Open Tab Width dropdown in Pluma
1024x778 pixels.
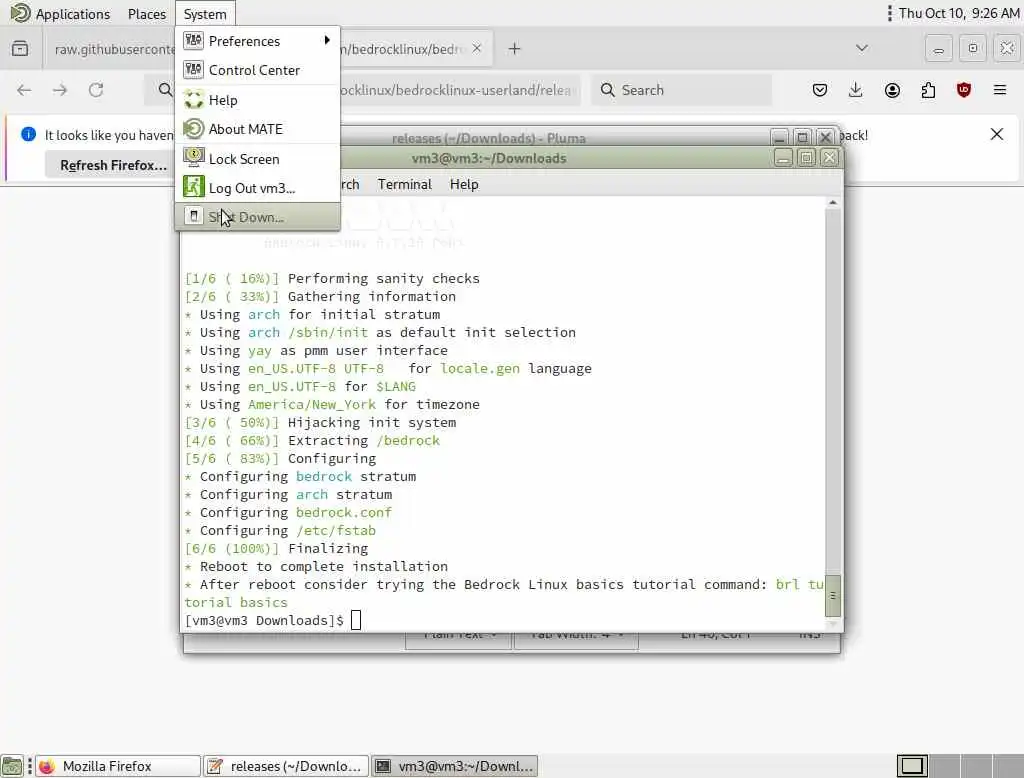tap(576, 637)
